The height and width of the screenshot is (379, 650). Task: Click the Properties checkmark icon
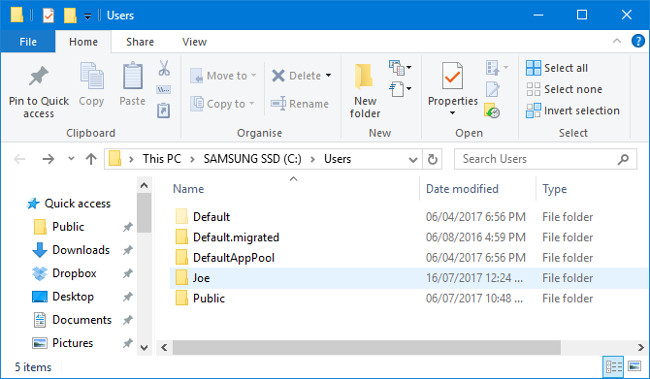452,76
